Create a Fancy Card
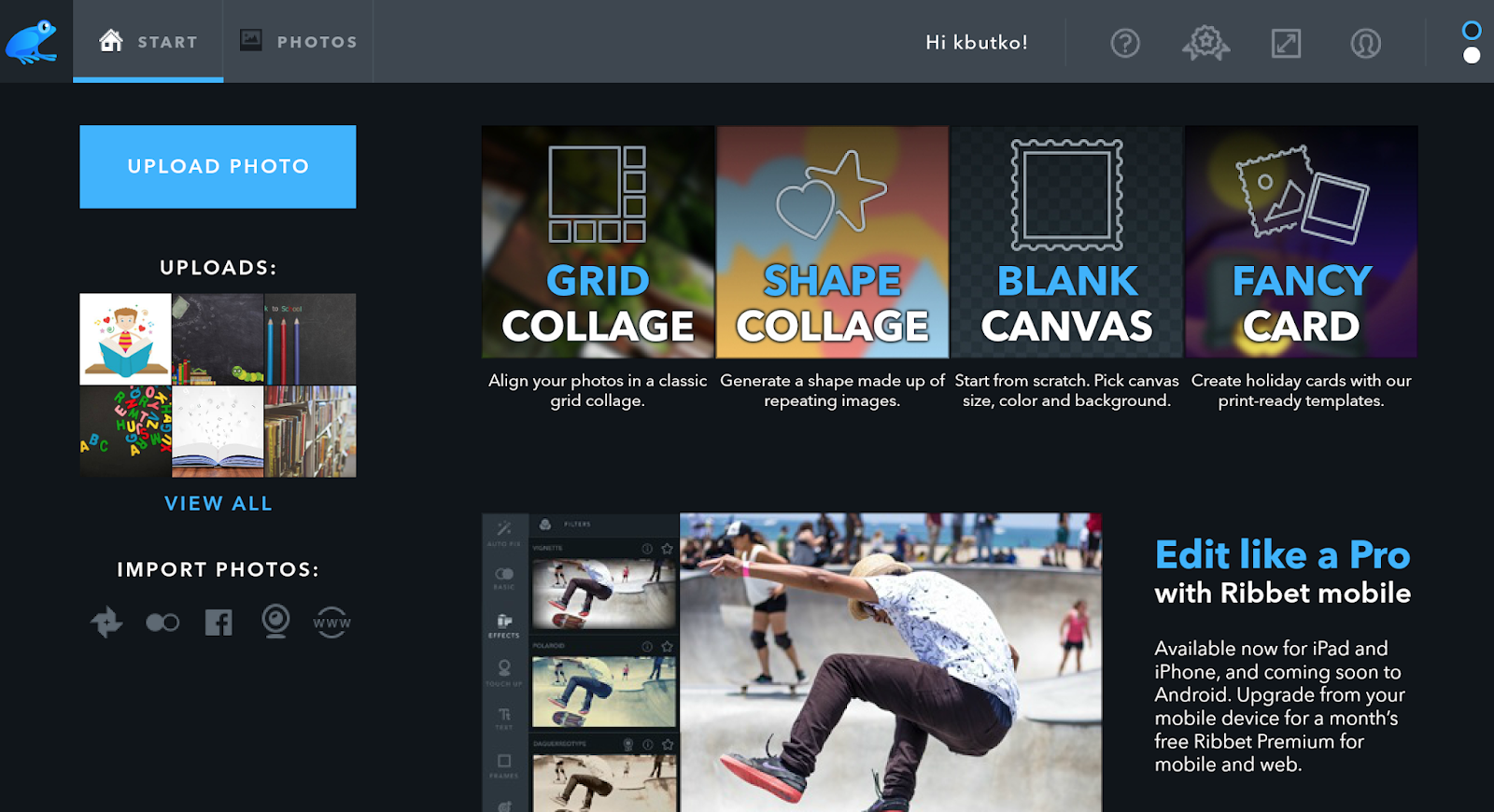1494x812 pixels. point(1301,242)
